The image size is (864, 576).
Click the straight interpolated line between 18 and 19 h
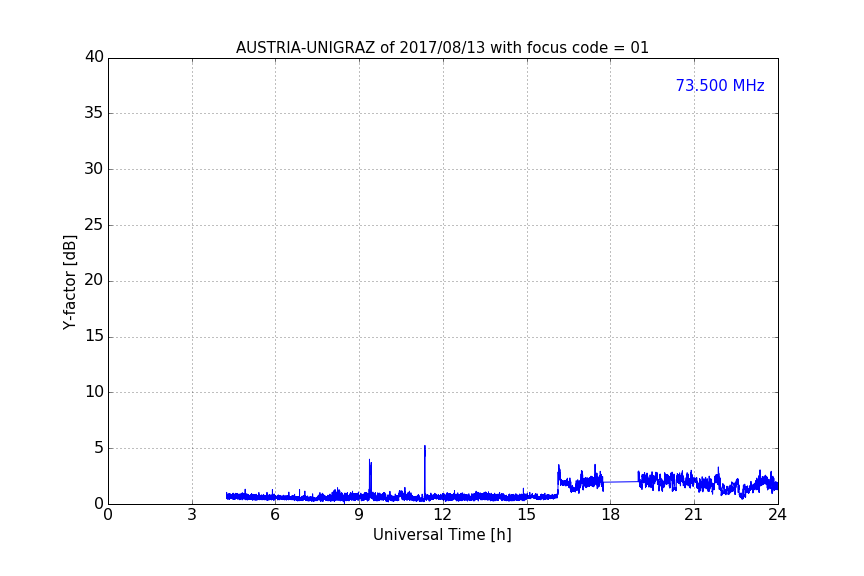pyautogui.click(x=621, y=482)
